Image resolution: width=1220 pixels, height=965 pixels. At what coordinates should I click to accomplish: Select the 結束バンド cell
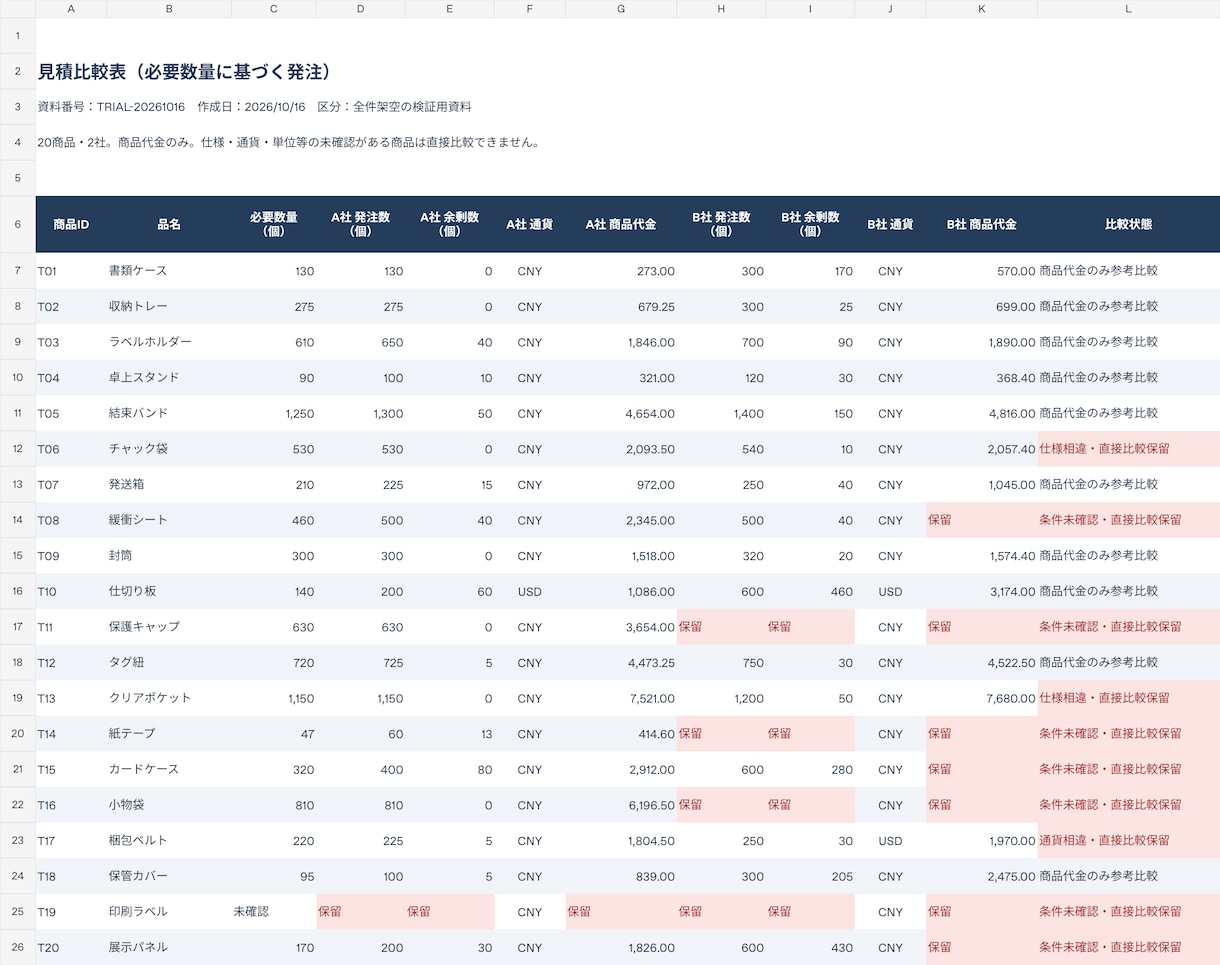[169, 413]
